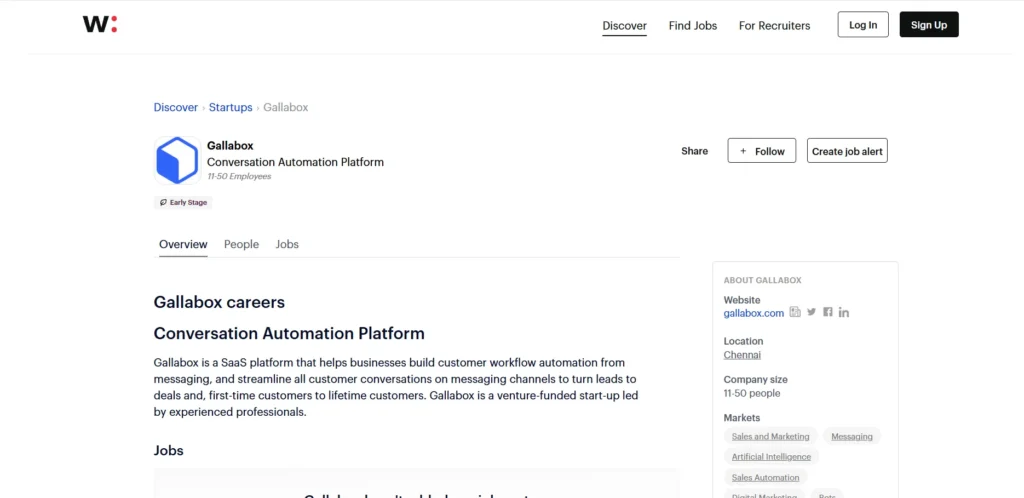The width and height of the screenshot is (1024, 498).
Task: Select the Sales and Marketing market tag
Action: (x=771, y=437)
